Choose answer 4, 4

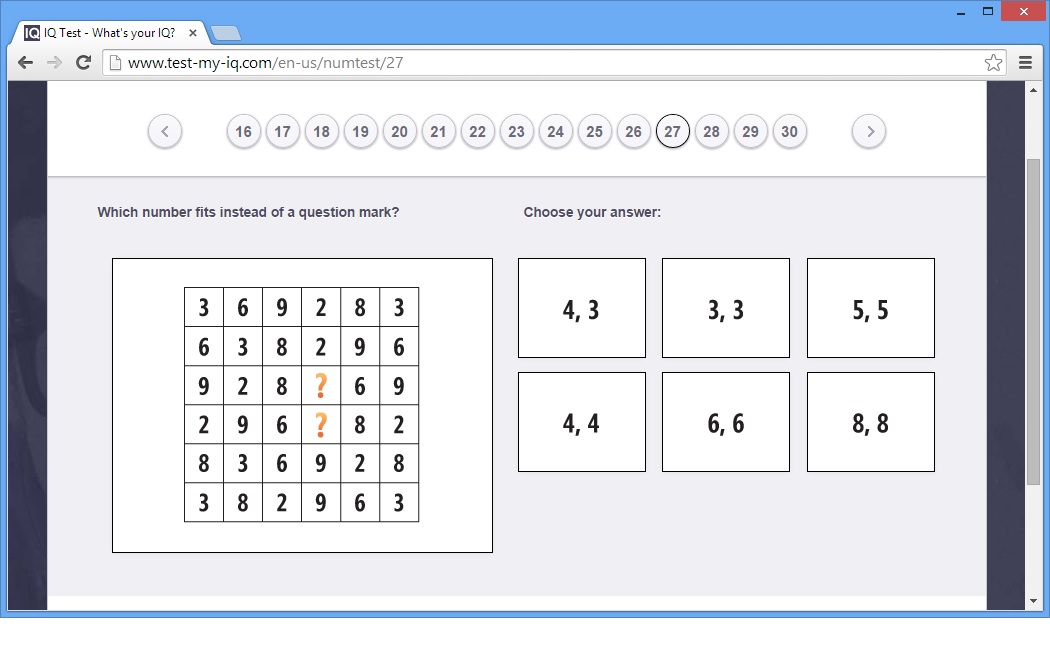tap(582, 422)
